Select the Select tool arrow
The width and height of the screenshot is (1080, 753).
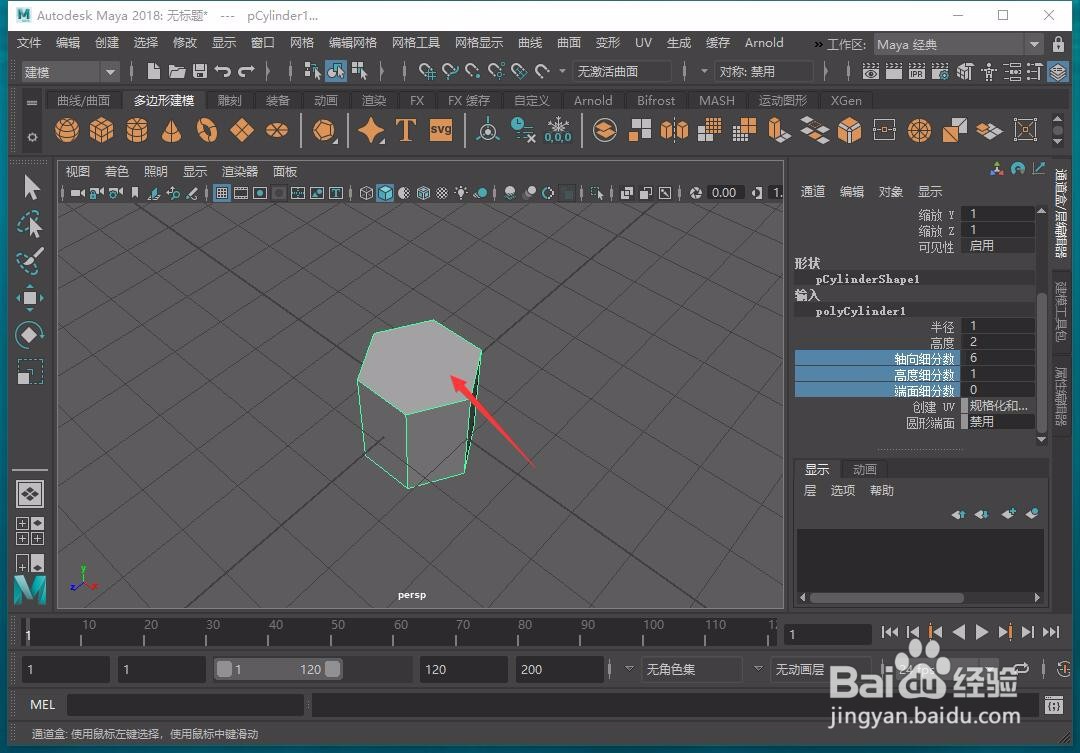click(30, 187)
